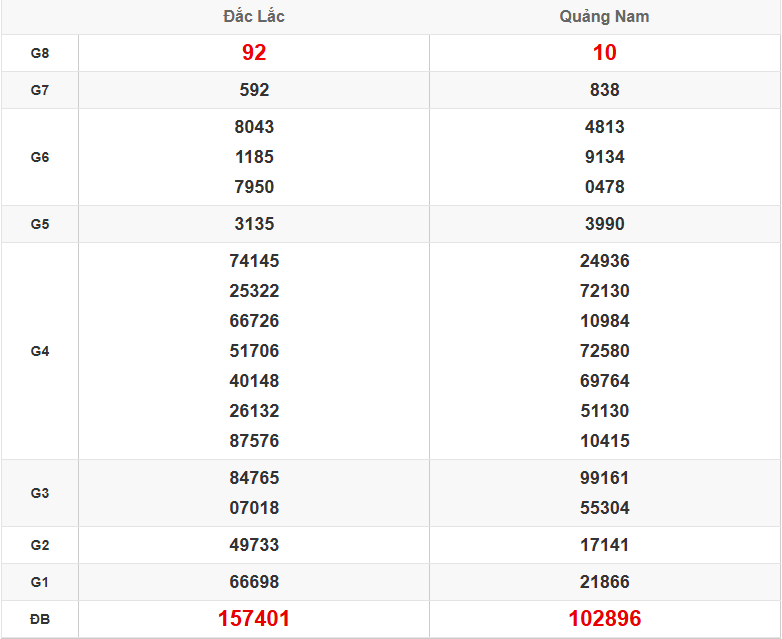782x639 pixels.
Task: Click Quảng Nam special prize 102896
Action: coord(604,619)
